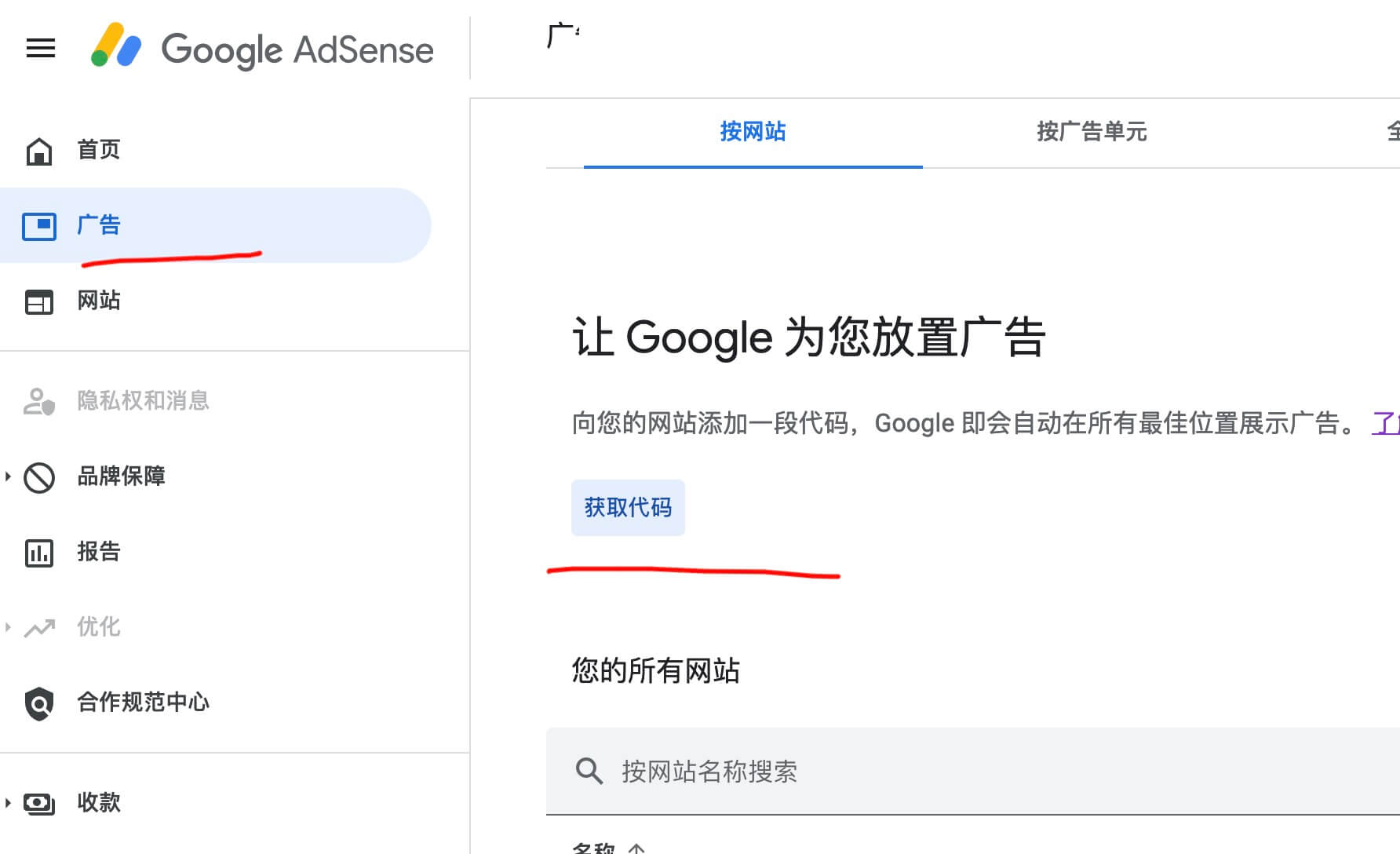
Task: Click the 网站 sites icon
Action: click(x=39, y=301)
